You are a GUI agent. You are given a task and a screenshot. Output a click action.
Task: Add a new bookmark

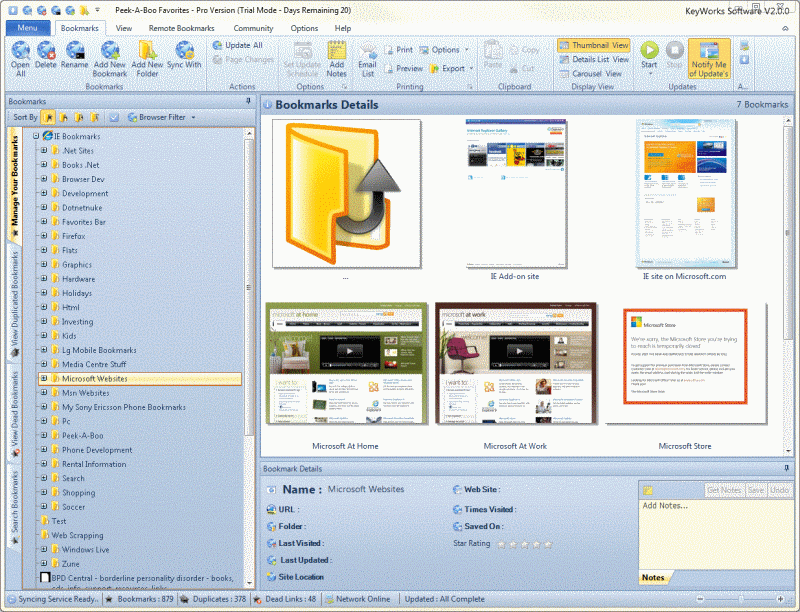tap(110, 59)
